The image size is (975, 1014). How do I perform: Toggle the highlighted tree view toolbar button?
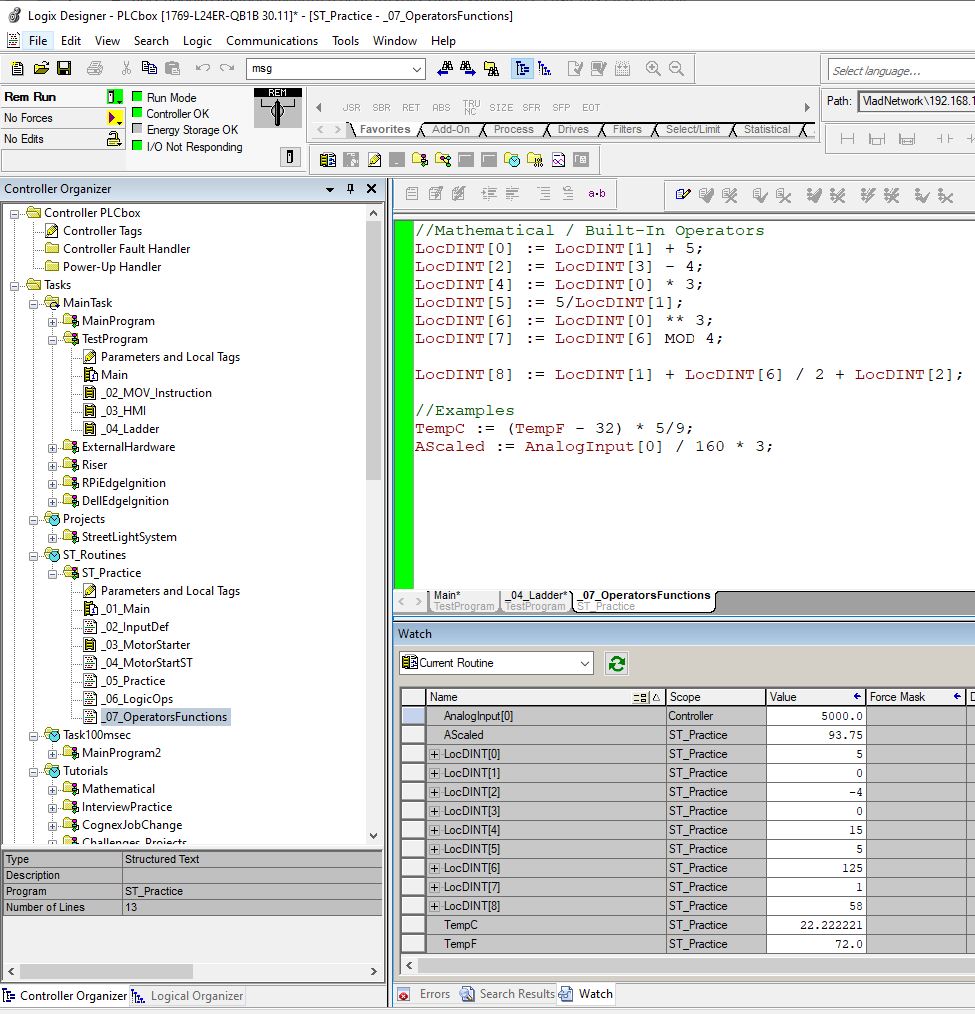coord(521,68)
